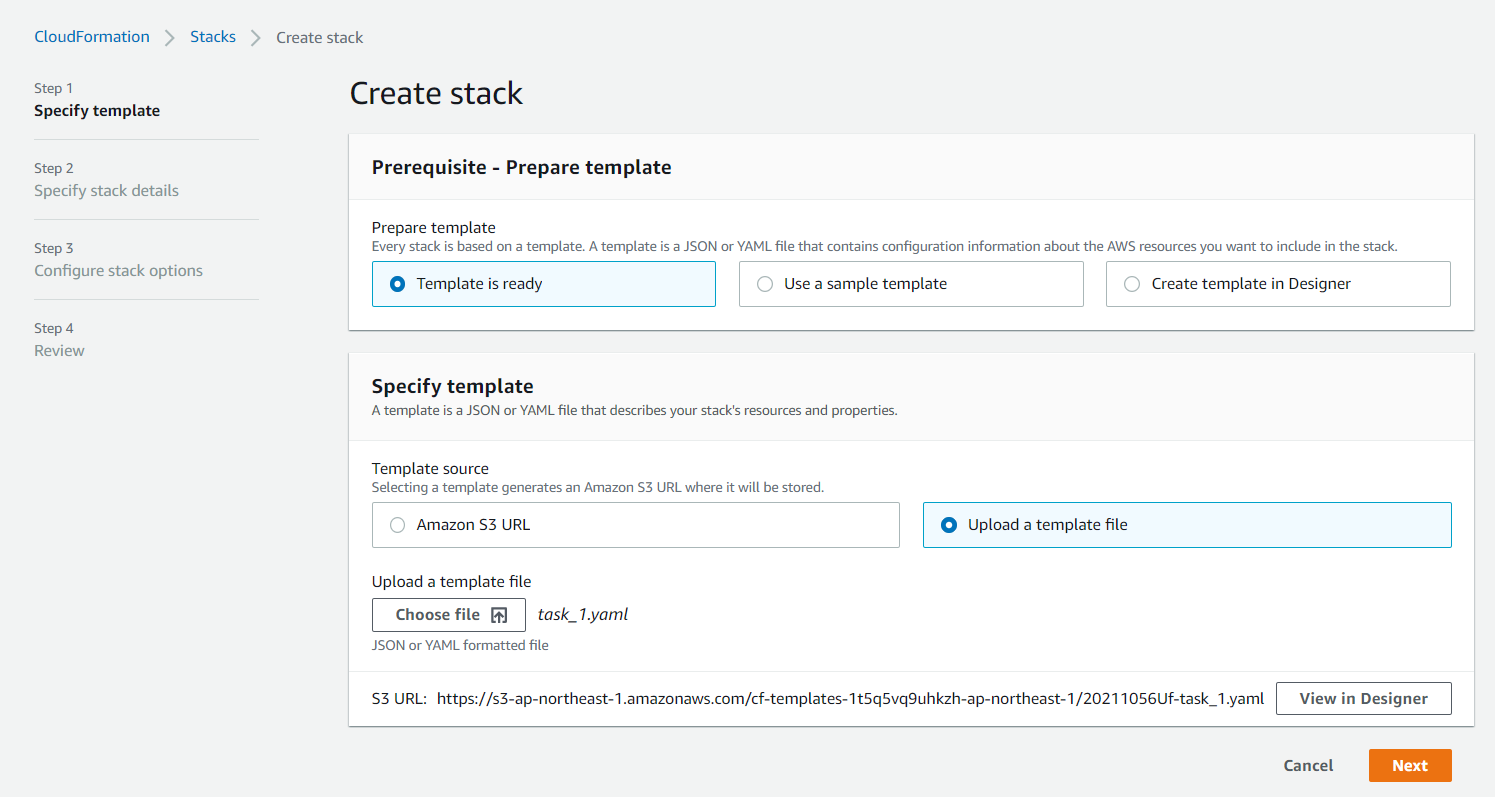Open the template with View in Designer
1495x797 pixels.
(1364, 699)
